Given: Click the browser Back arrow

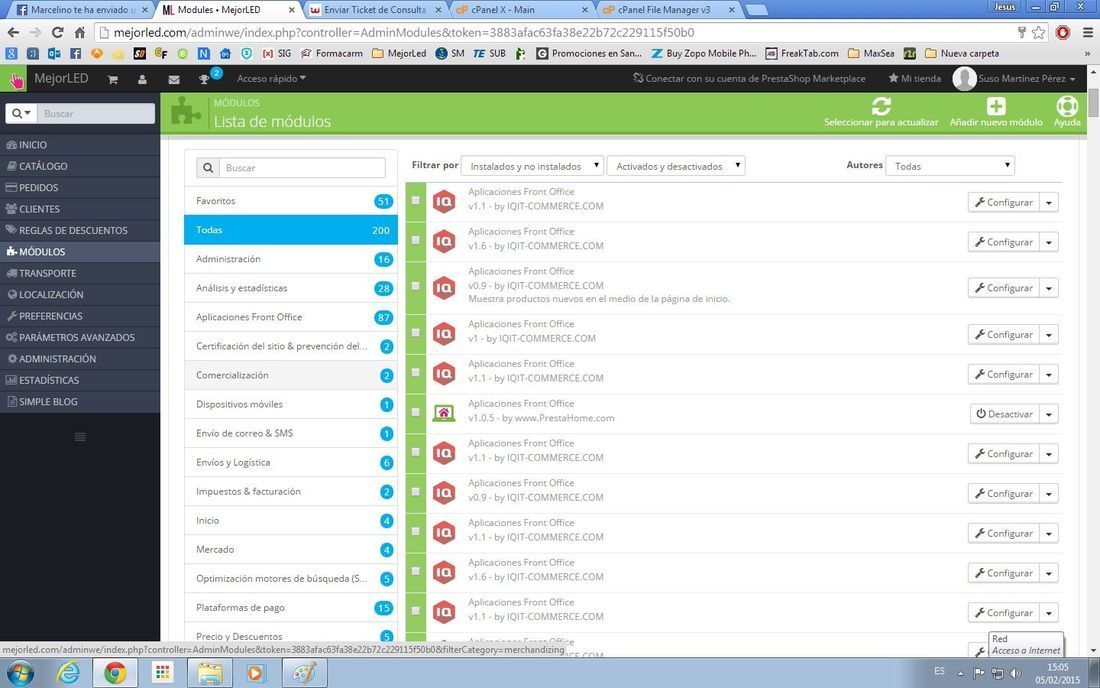Looking at the screenshot, I should point(13,32).
